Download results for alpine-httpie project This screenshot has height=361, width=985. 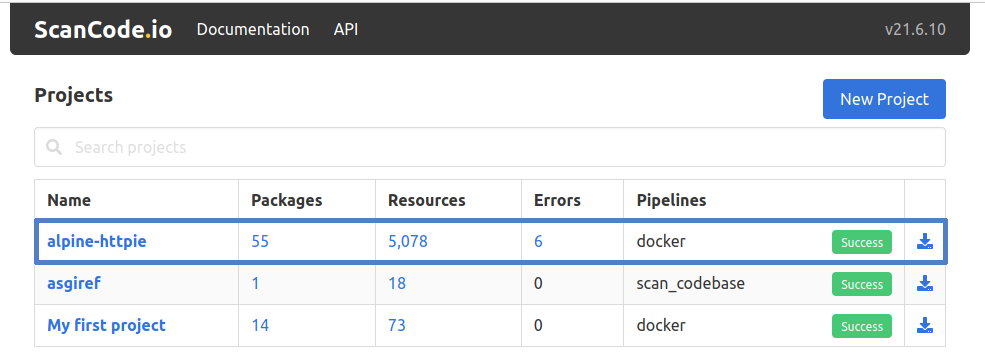924,242
